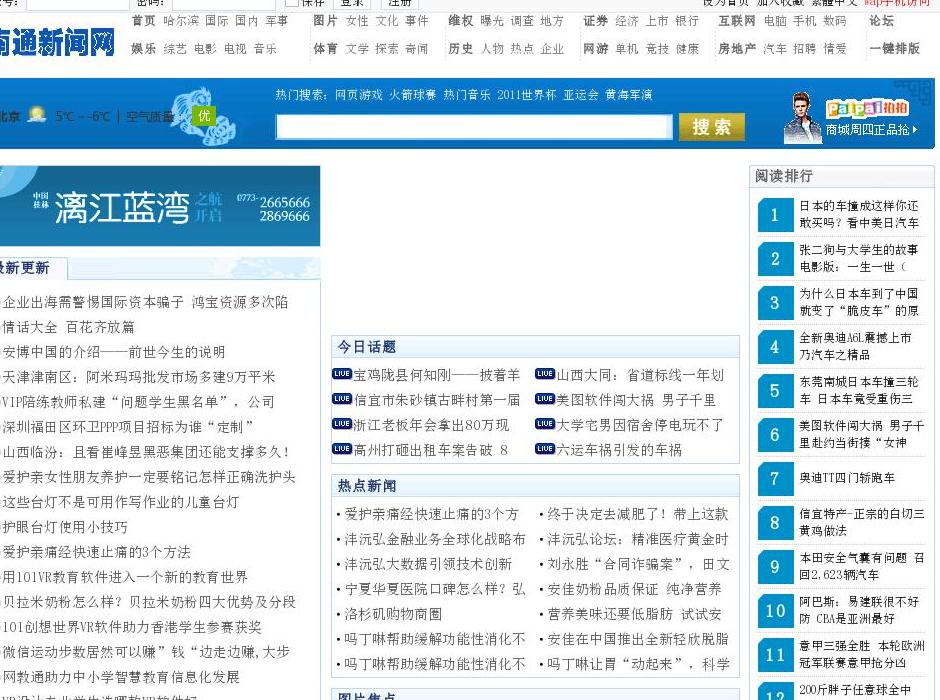Open article 情话大全 百花齐放篇
This screenshot has height=700, width=940.
68,327
